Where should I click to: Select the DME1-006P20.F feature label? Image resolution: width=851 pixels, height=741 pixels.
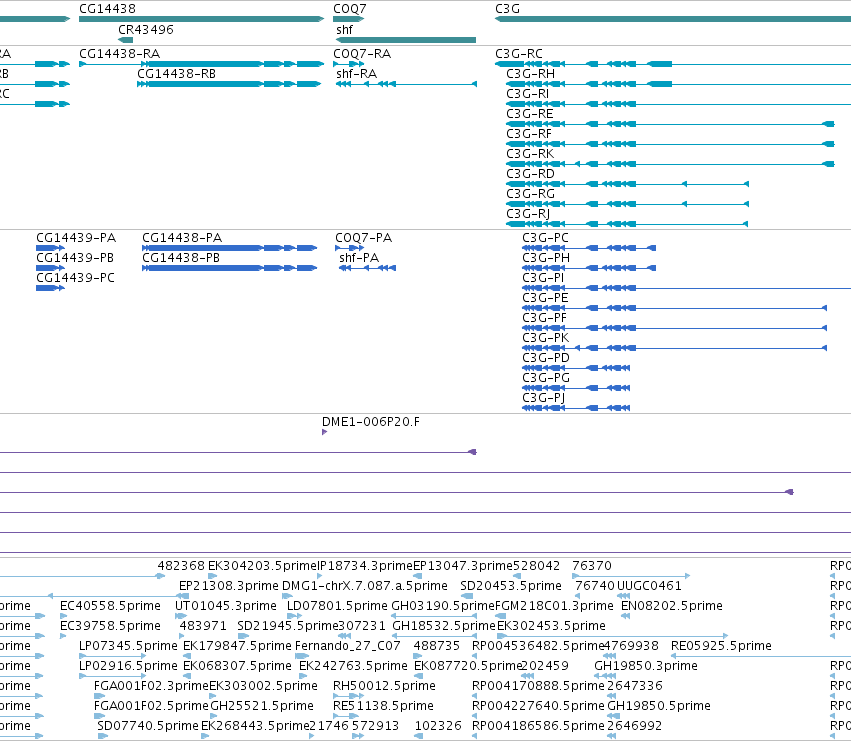(371, 421)
